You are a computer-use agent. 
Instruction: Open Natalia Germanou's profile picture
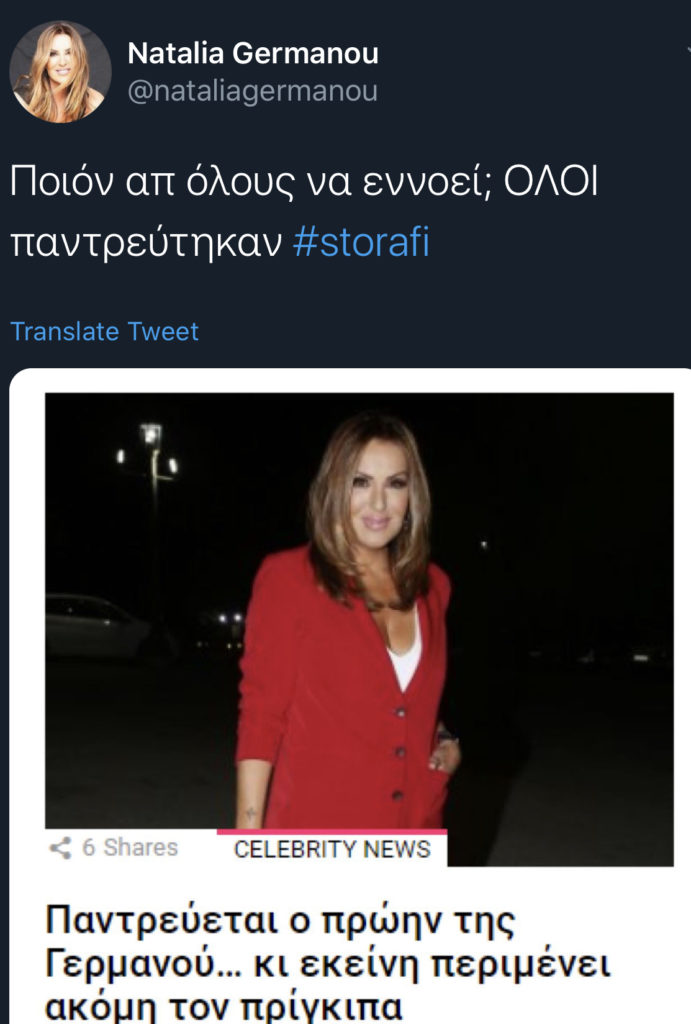point(60,71)
